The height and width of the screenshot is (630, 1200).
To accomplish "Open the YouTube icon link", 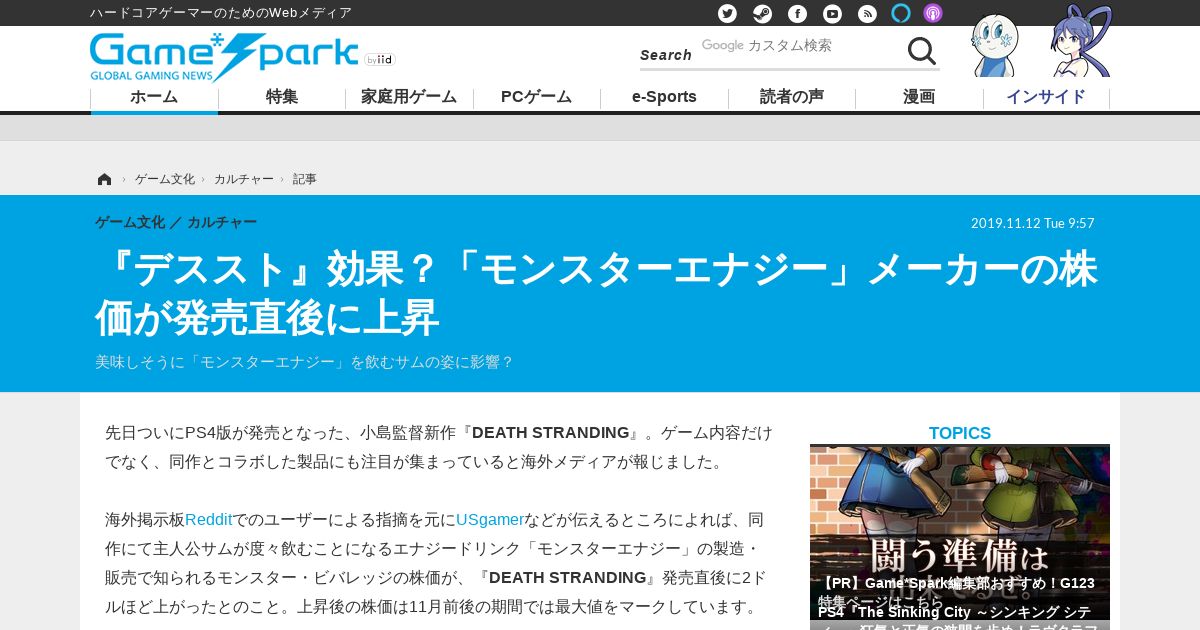I will click(x=832, y=13).
